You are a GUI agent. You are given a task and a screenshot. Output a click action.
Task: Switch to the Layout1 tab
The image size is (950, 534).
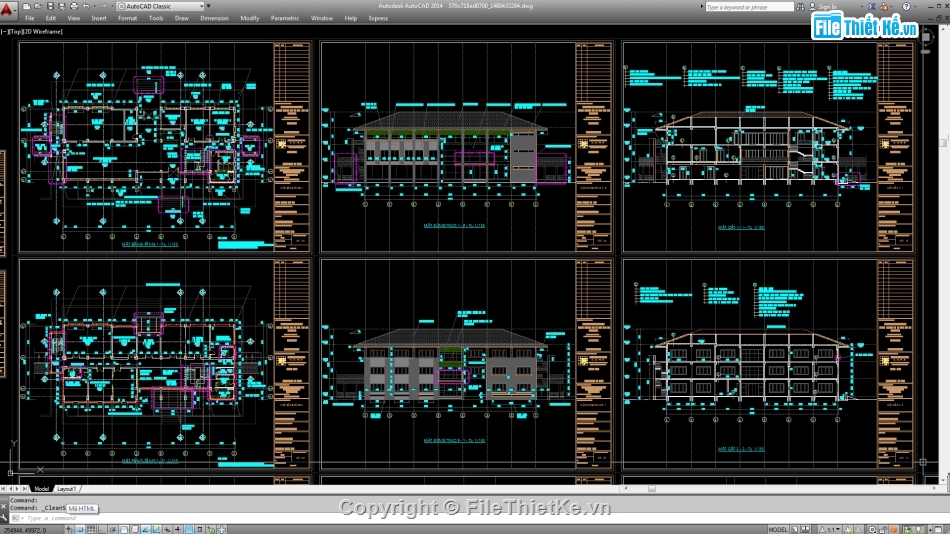click(67, 489)
